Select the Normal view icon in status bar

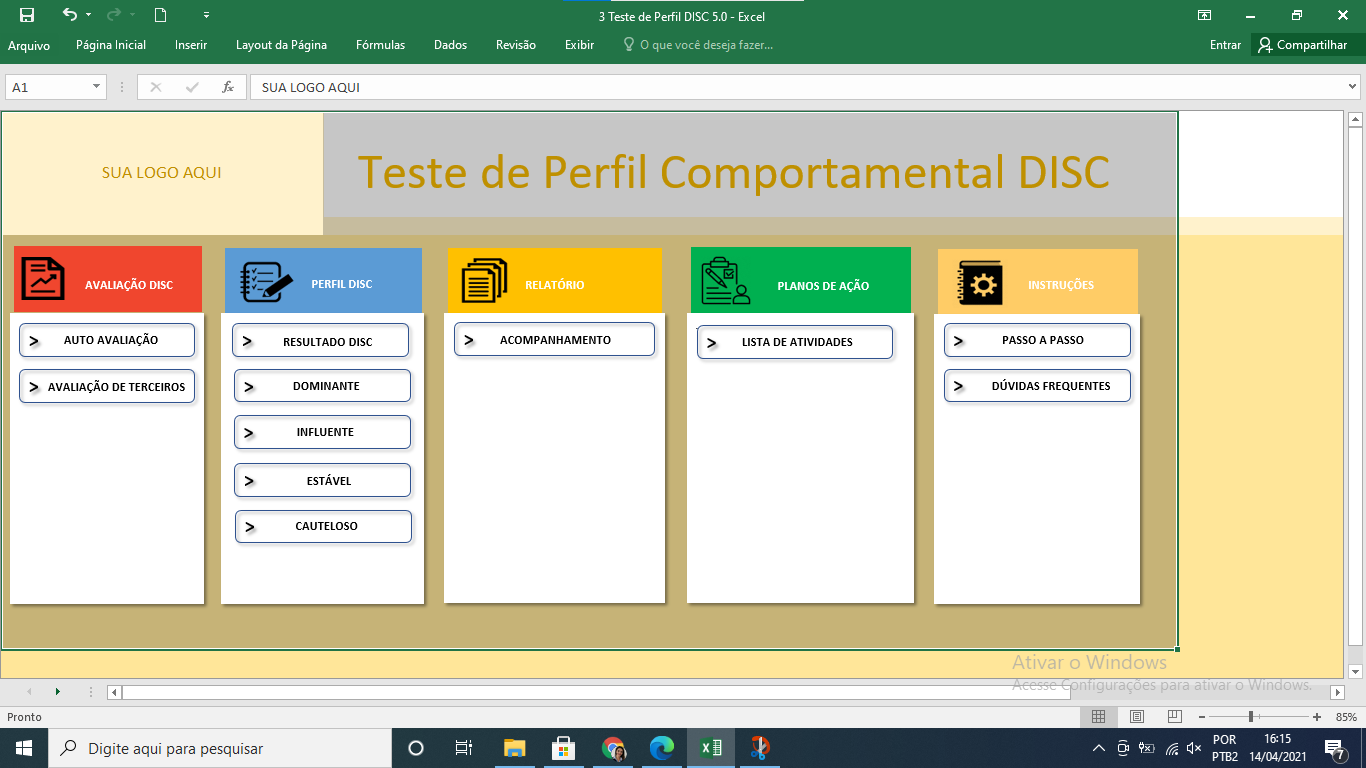pyautogui.click(x=1098, y=716)
